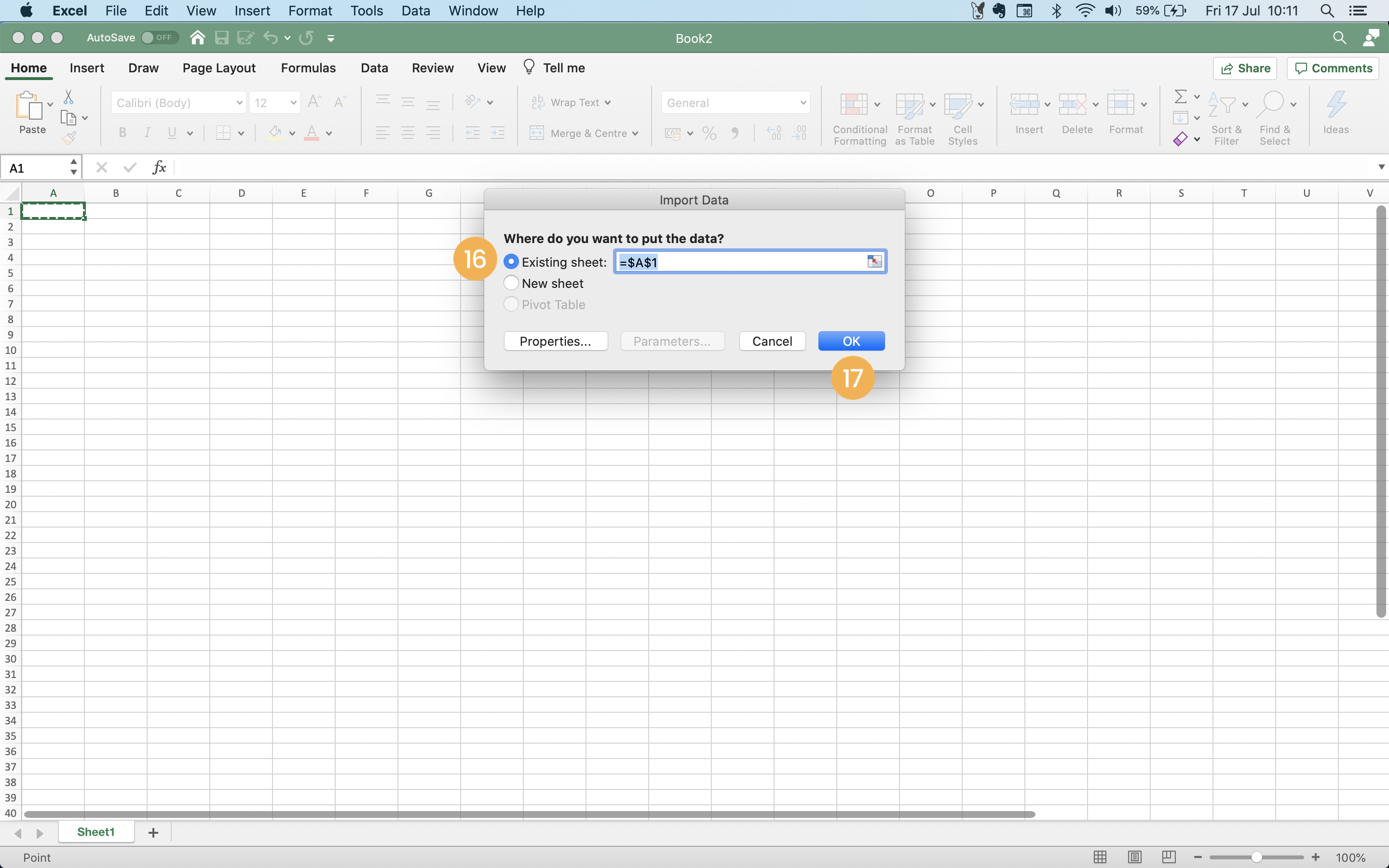
Task: Click the Bold formatting icon
Action: [x=122, y=133]
